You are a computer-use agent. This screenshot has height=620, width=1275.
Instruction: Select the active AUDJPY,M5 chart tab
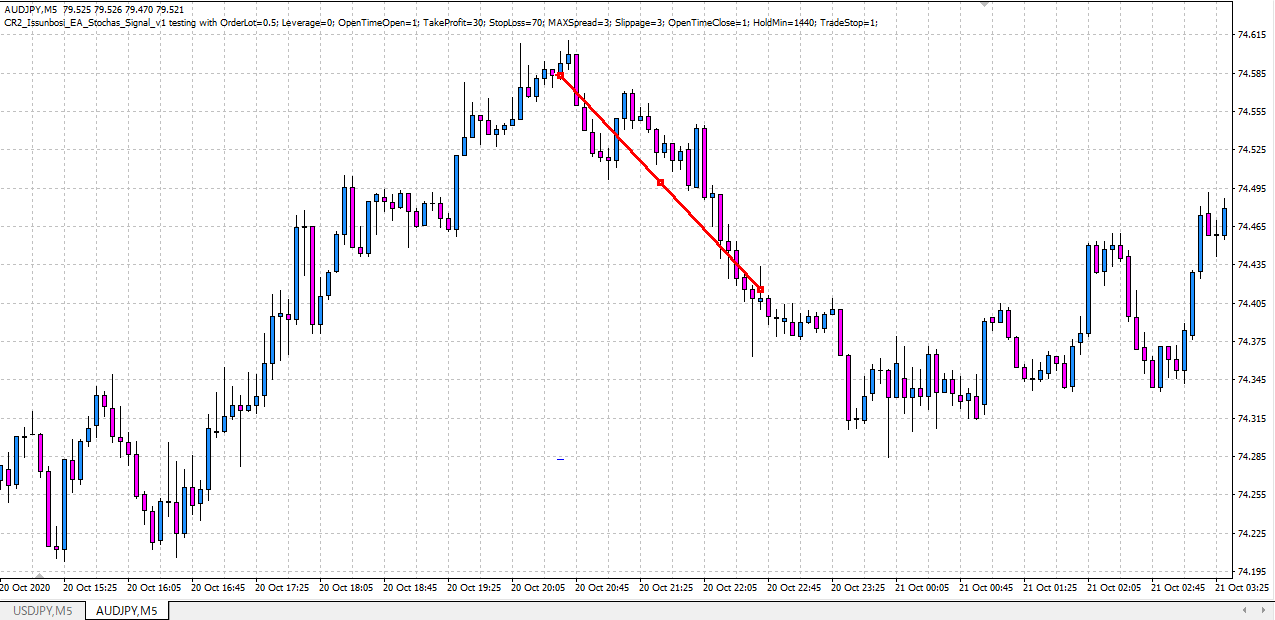click(x=127, y=608)
